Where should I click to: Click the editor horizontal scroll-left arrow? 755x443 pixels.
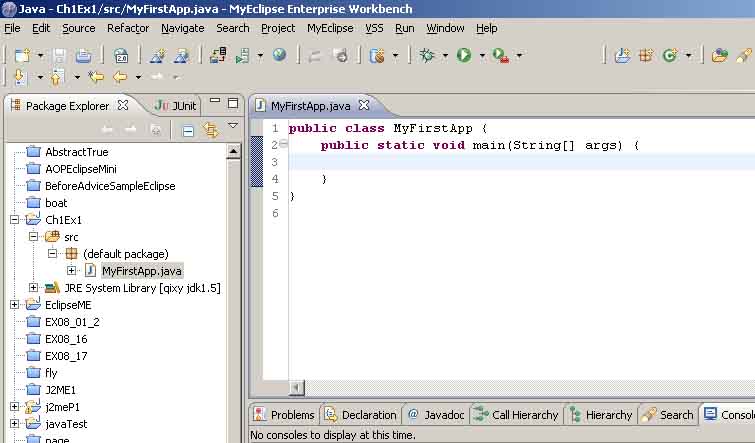point(297,387)
